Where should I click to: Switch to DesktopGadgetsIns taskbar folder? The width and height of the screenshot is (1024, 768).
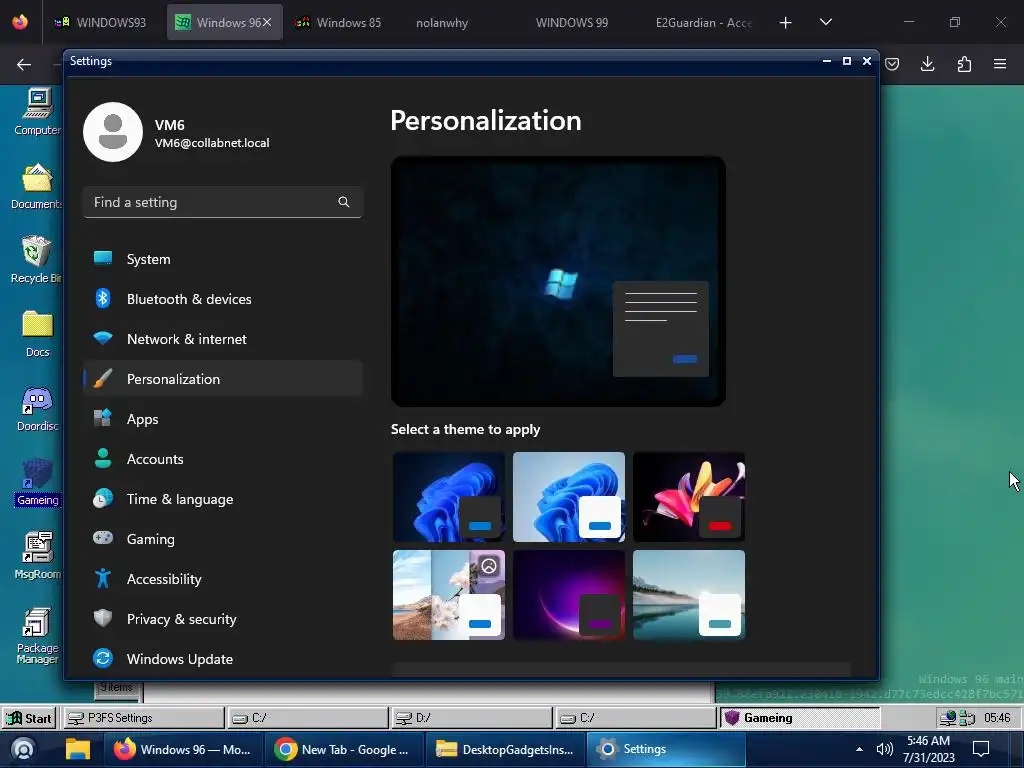point(504,749)
